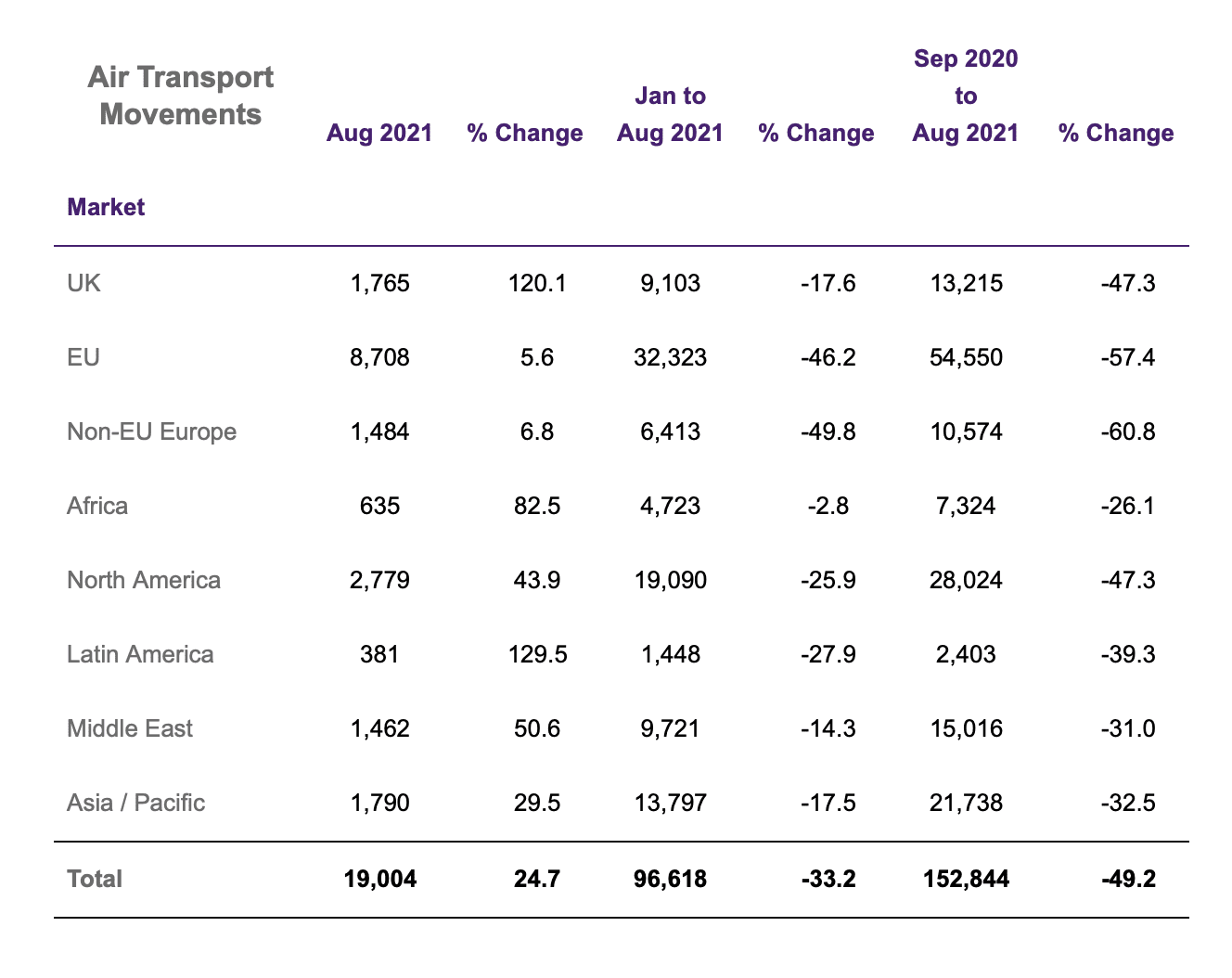Click the Air Transport Movements title
Image resolution: width=1232 pixels, height=978 pixels.
click(180, 96)
